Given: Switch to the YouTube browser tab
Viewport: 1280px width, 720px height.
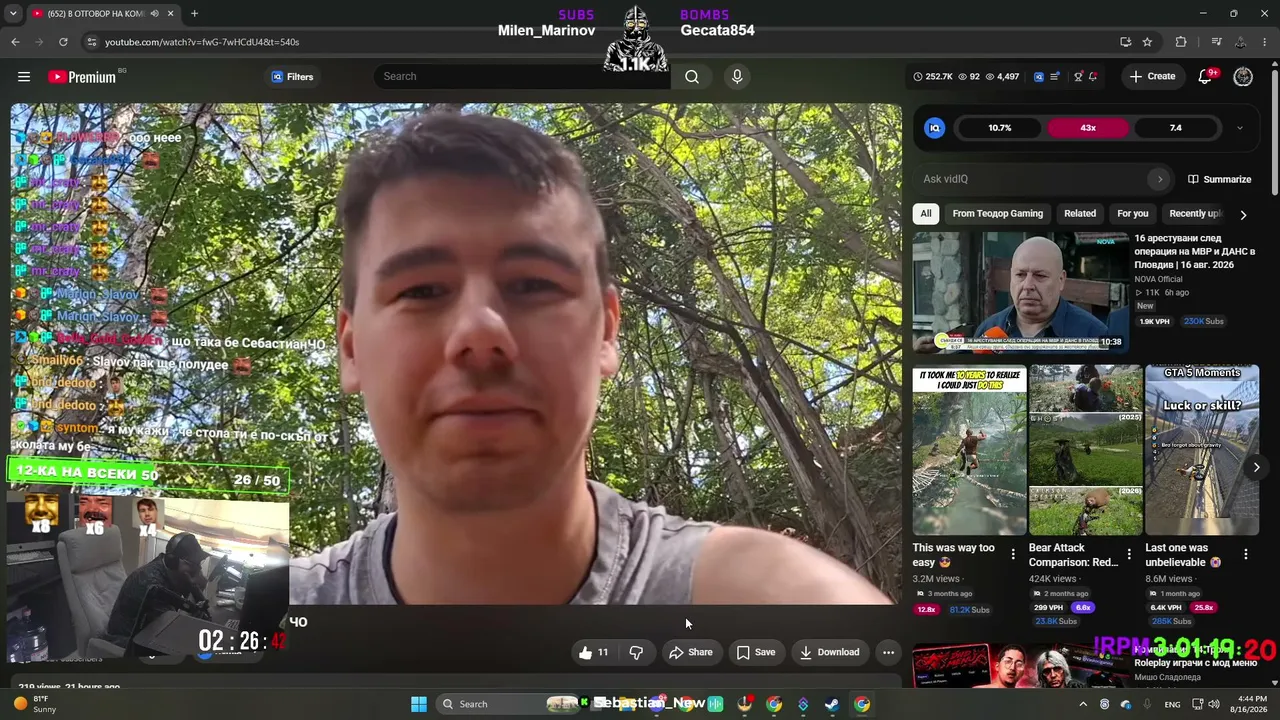Looking at the screenshot, I should pos(93,14).
